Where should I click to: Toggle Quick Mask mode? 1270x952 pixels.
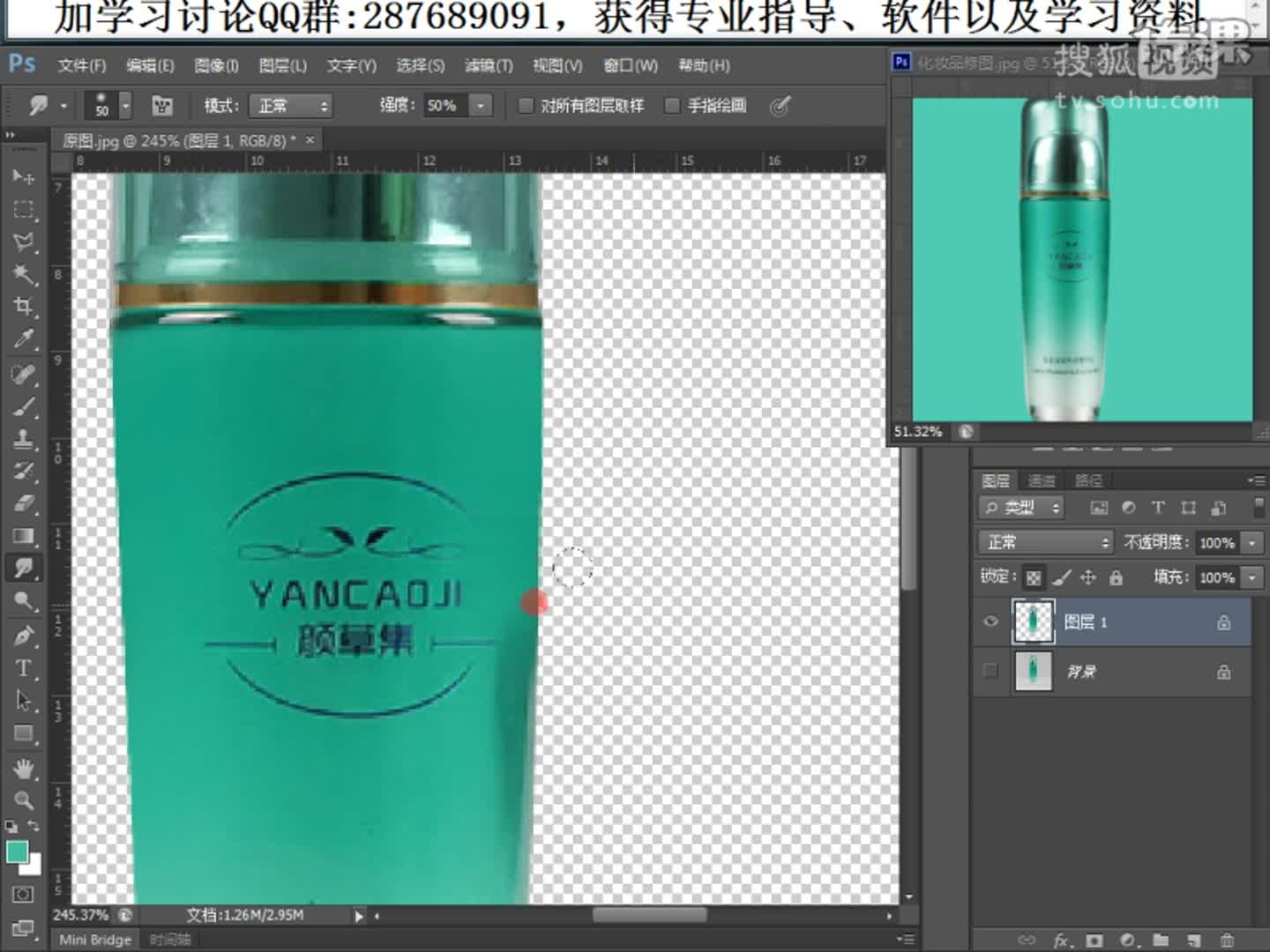coord(23,894)
